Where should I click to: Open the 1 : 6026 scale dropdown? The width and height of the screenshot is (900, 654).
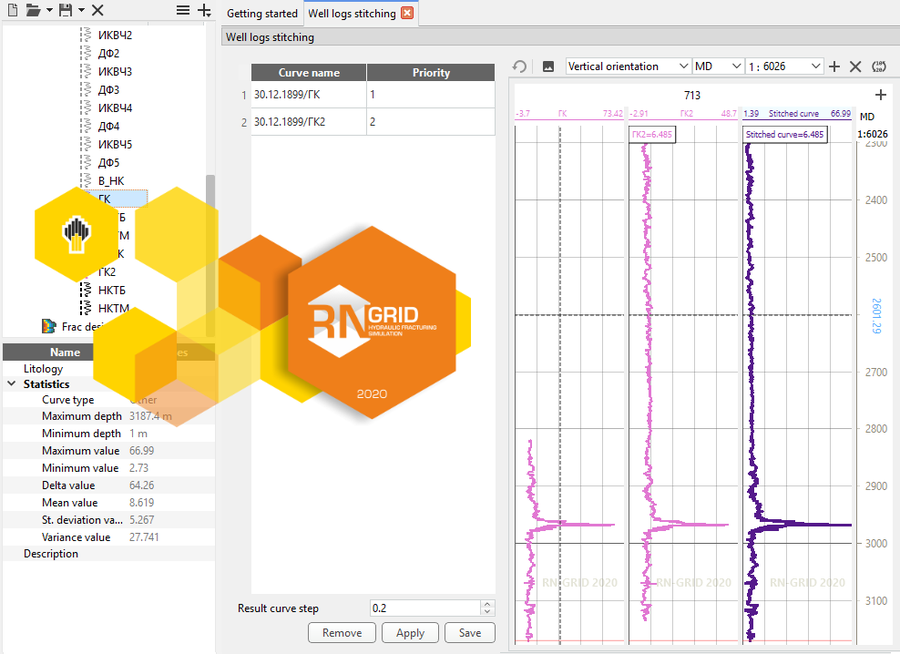coord(784,66)
